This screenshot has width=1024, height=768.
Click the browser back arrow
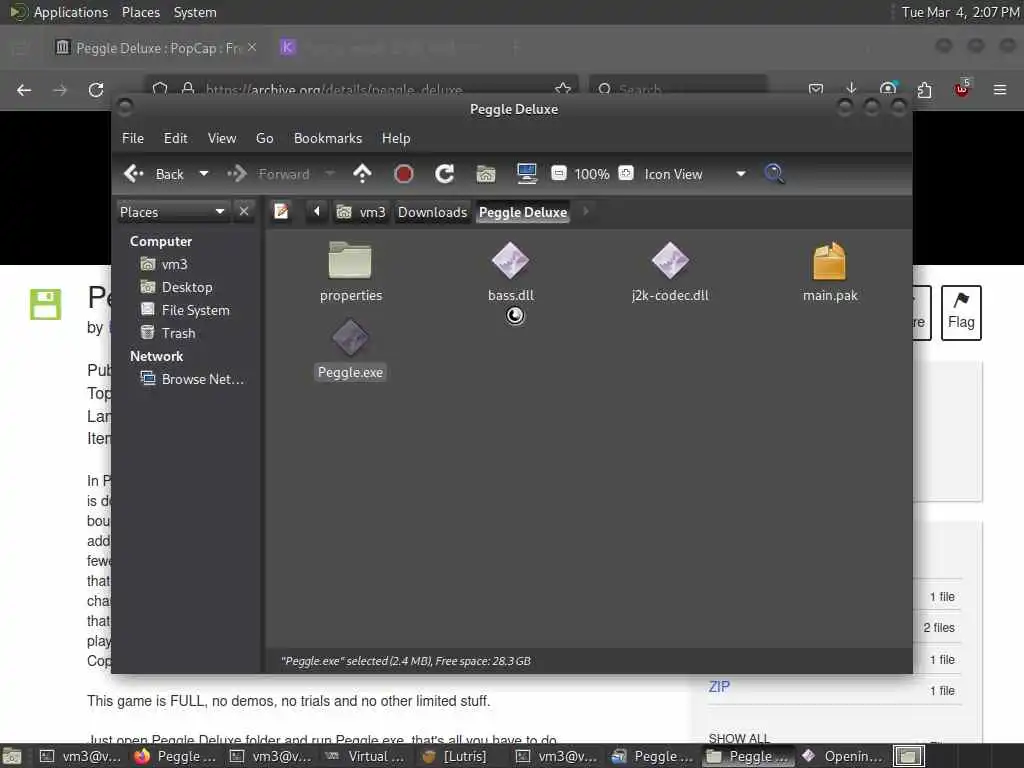pos(24,89)
